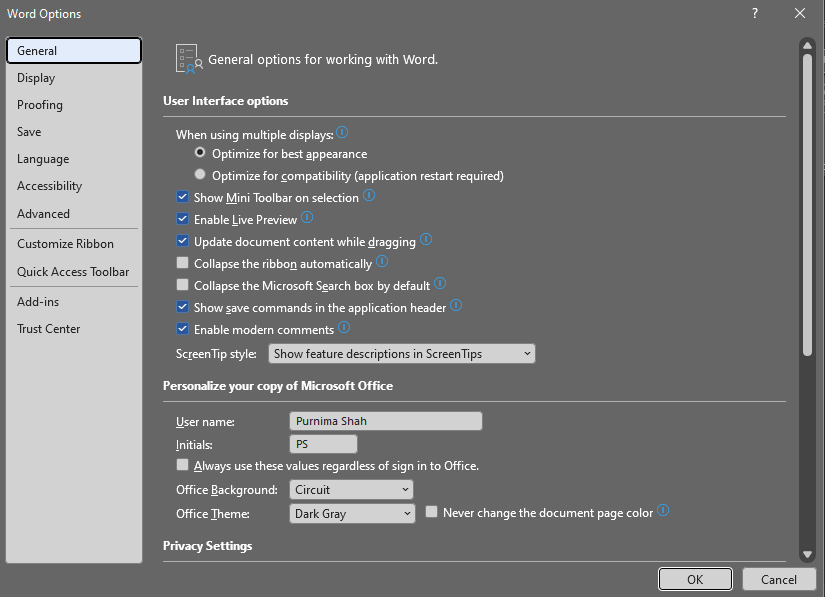Toggle Show save commands in application header
The width and height of the screenshot is (825, 597).
pyautogui.click(x=183, y=307)
